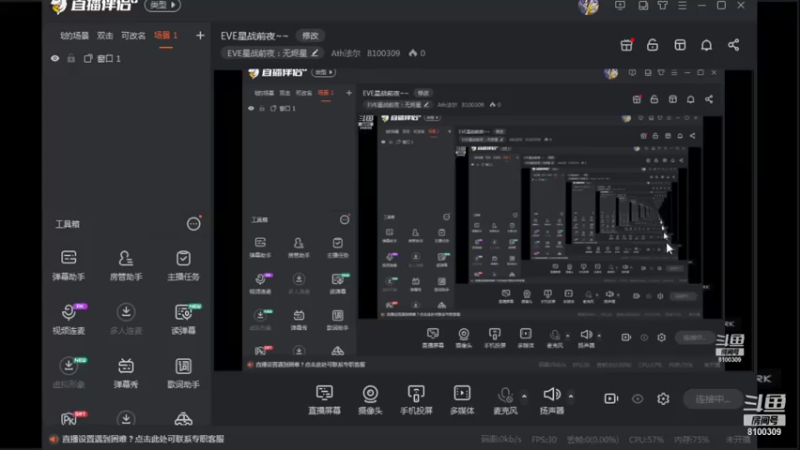Viewport: 800px width, 450px height.
Task: Open 读弹幕 tool in main toolbox
Action: point(183,319)
